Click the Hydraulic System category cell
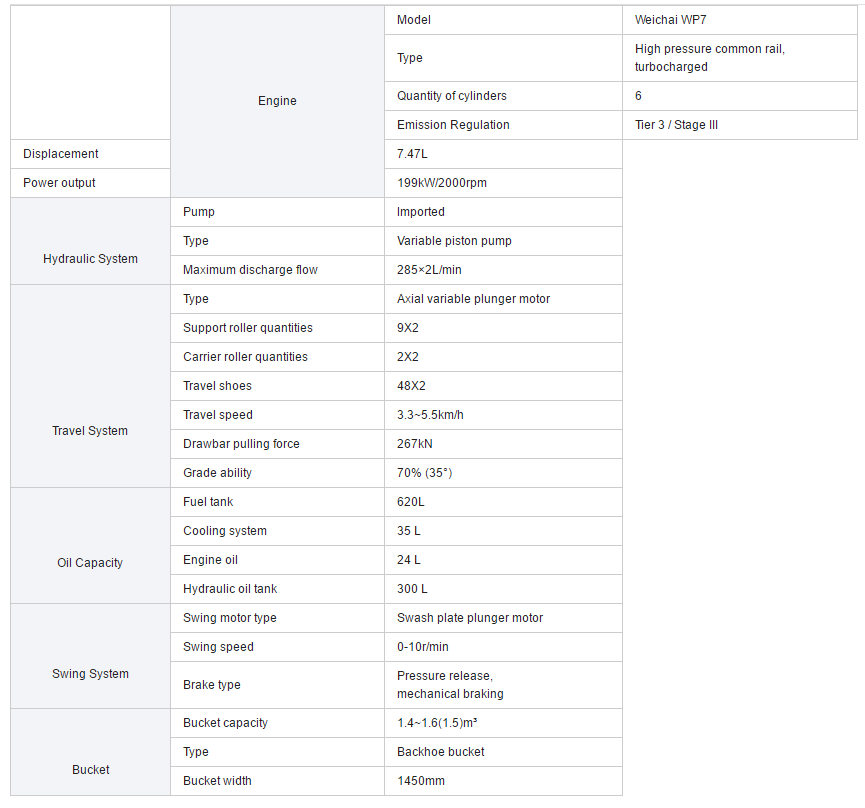This screenshot has width=865, height=808. (x=90, y=259)
